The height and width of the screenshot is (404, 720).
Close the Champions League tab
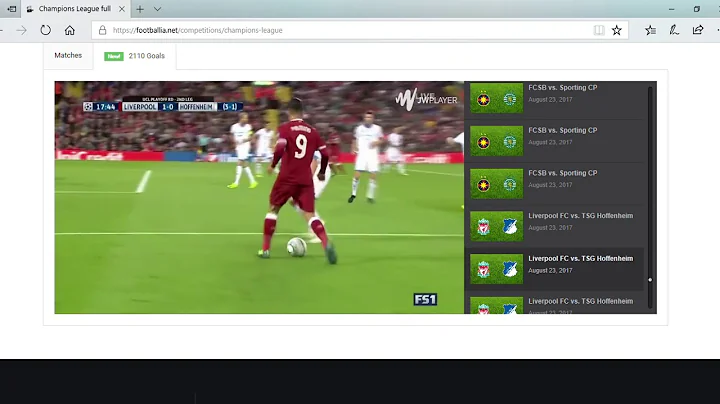(122, 9)
